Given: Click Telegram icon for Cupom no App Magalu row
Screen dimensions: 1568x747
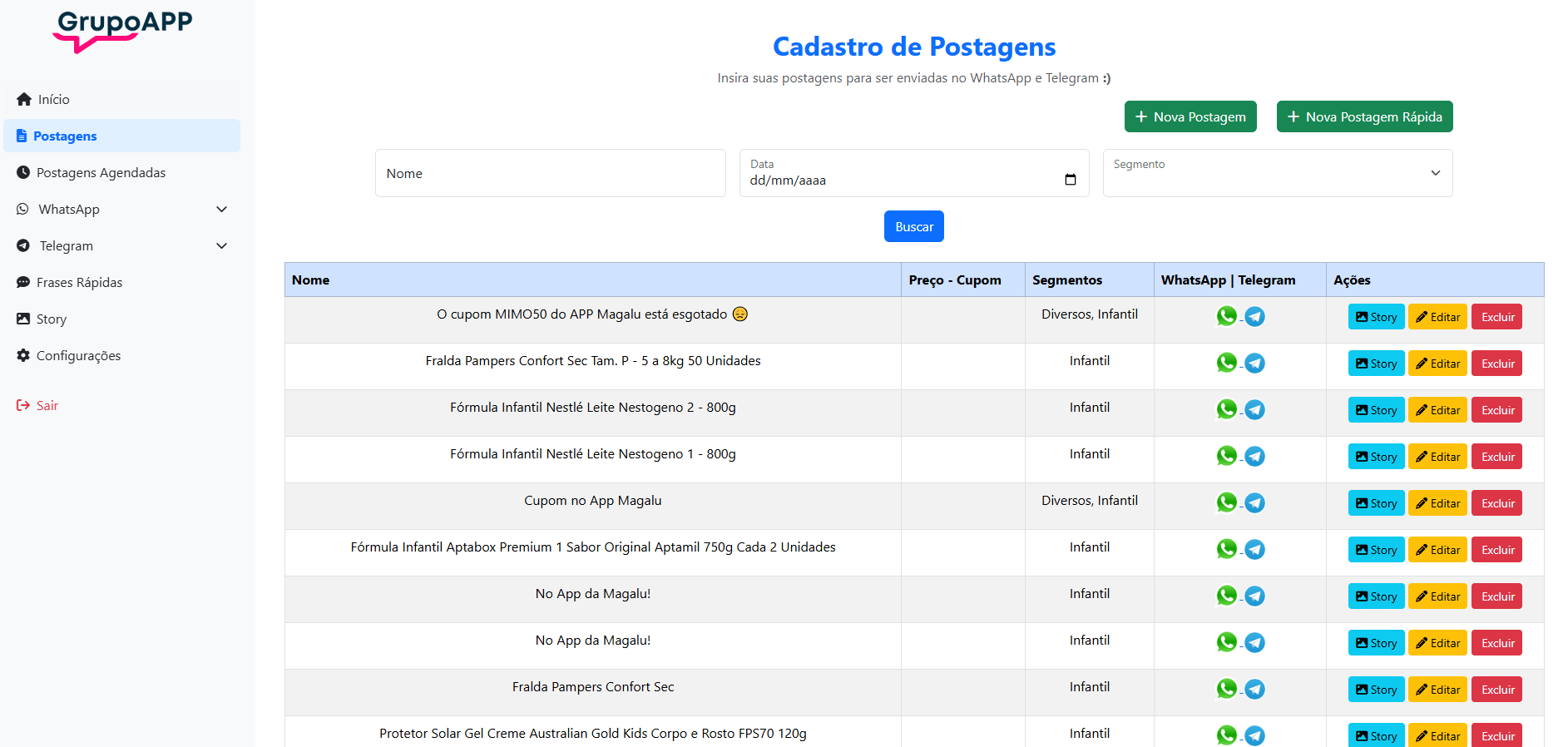Looking at the screenshot, I should (x=1254, y=503).
